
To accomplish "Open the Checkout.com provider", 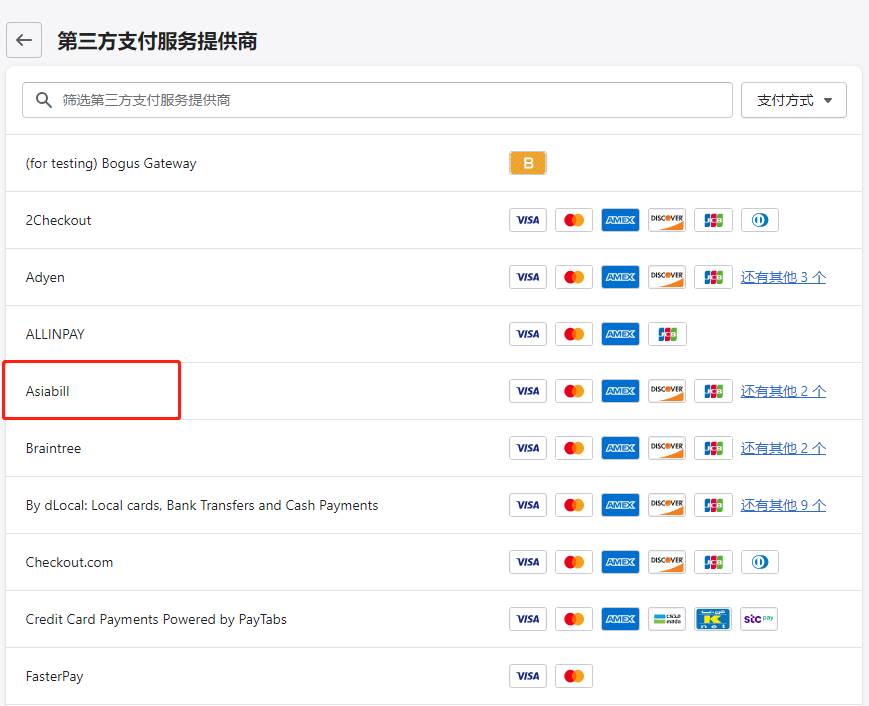I will click(x=69, y=562).
